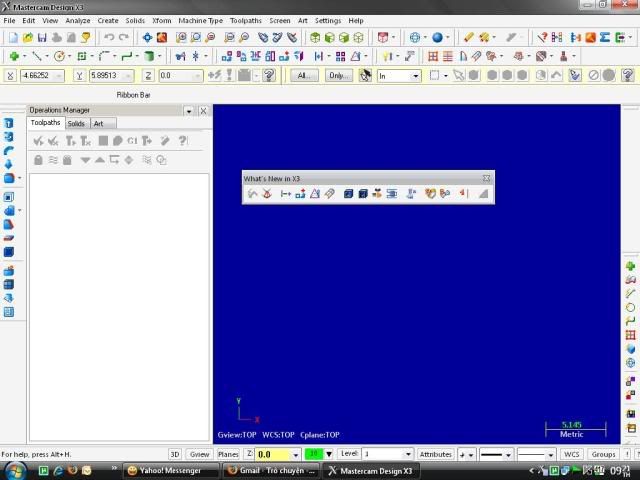
Task: Redo the last undone action
Action: (124, 38)
